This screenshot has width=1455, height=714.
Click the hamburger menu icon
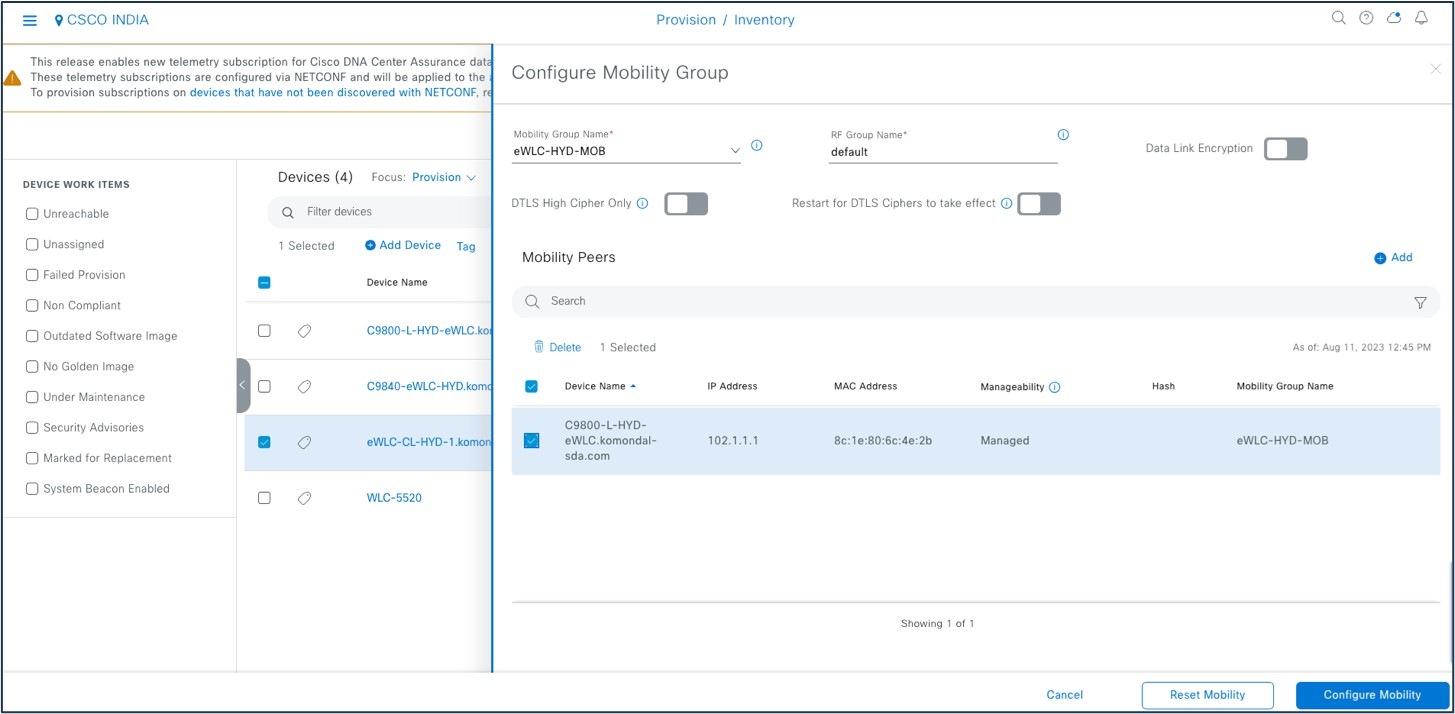click(x=29, y=20)
